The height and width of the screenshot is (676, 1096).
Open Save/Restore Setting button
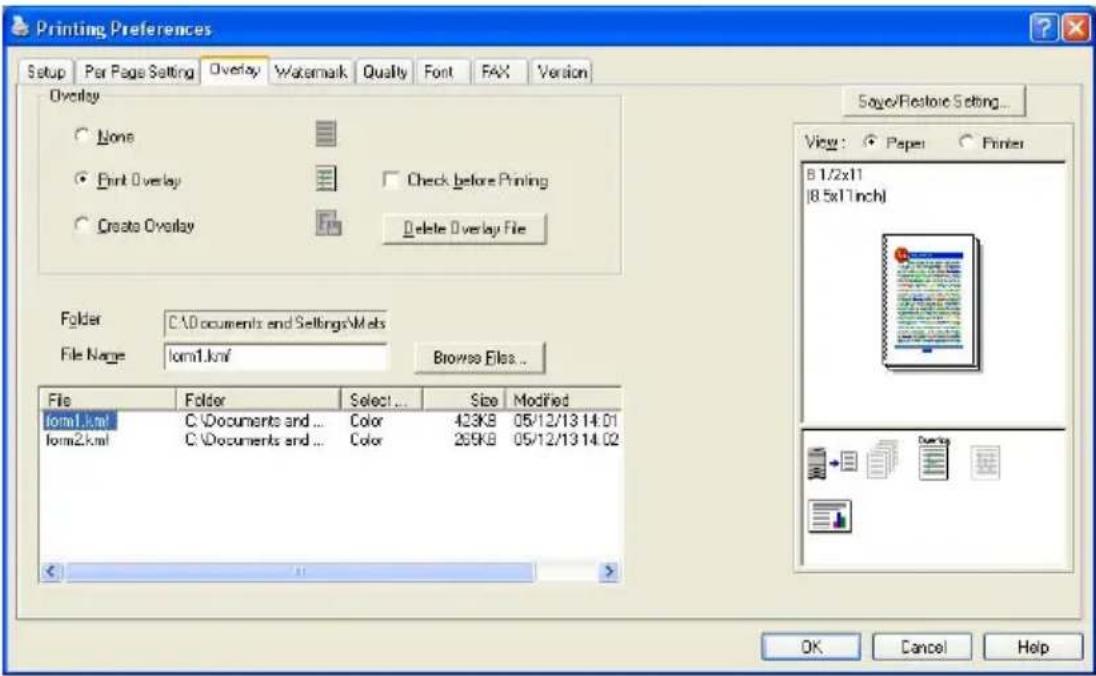click(x=934, y=101)
